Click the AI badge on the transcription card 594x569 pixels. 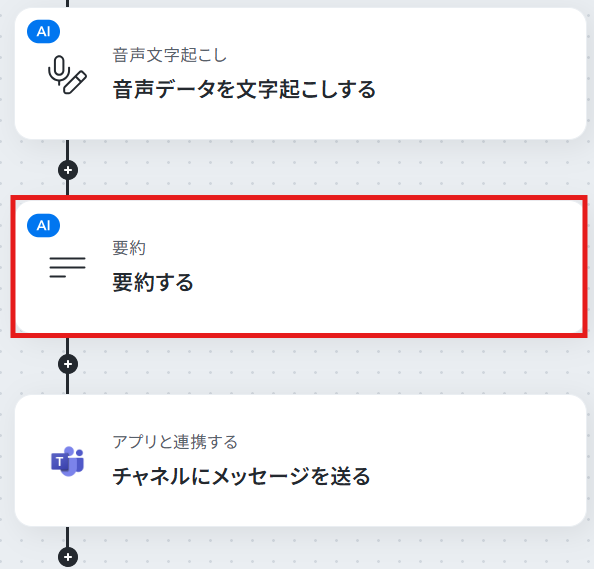point(44,31)
